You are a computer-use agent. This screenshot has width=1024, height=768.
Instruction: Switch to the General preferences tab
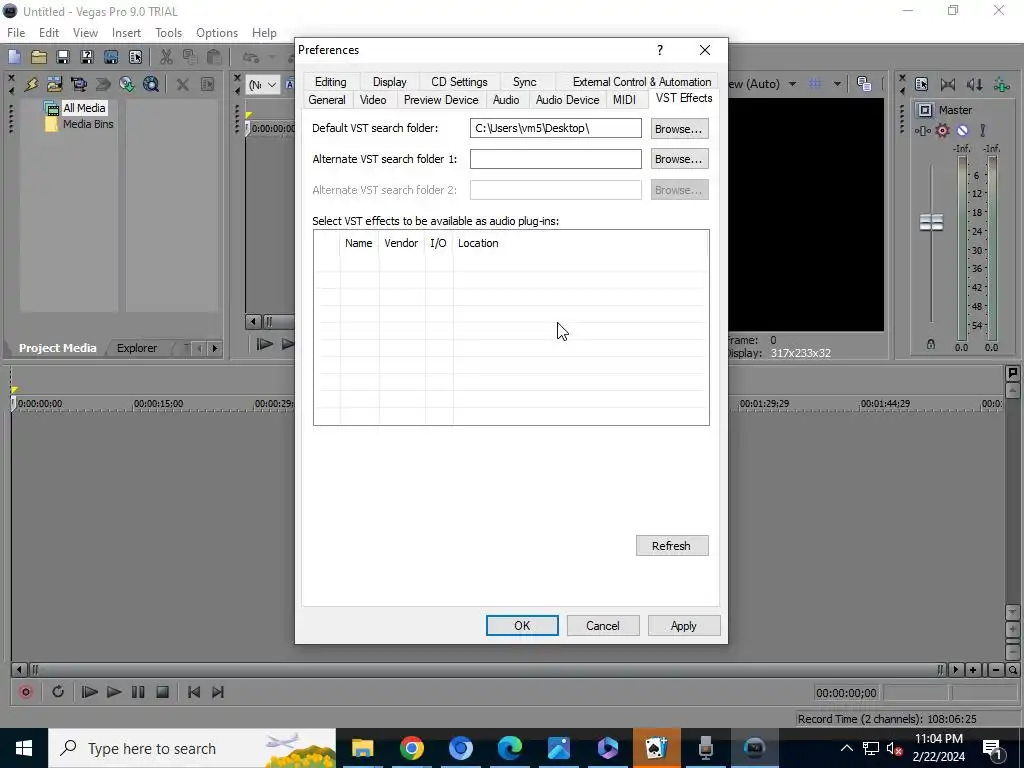327,100
